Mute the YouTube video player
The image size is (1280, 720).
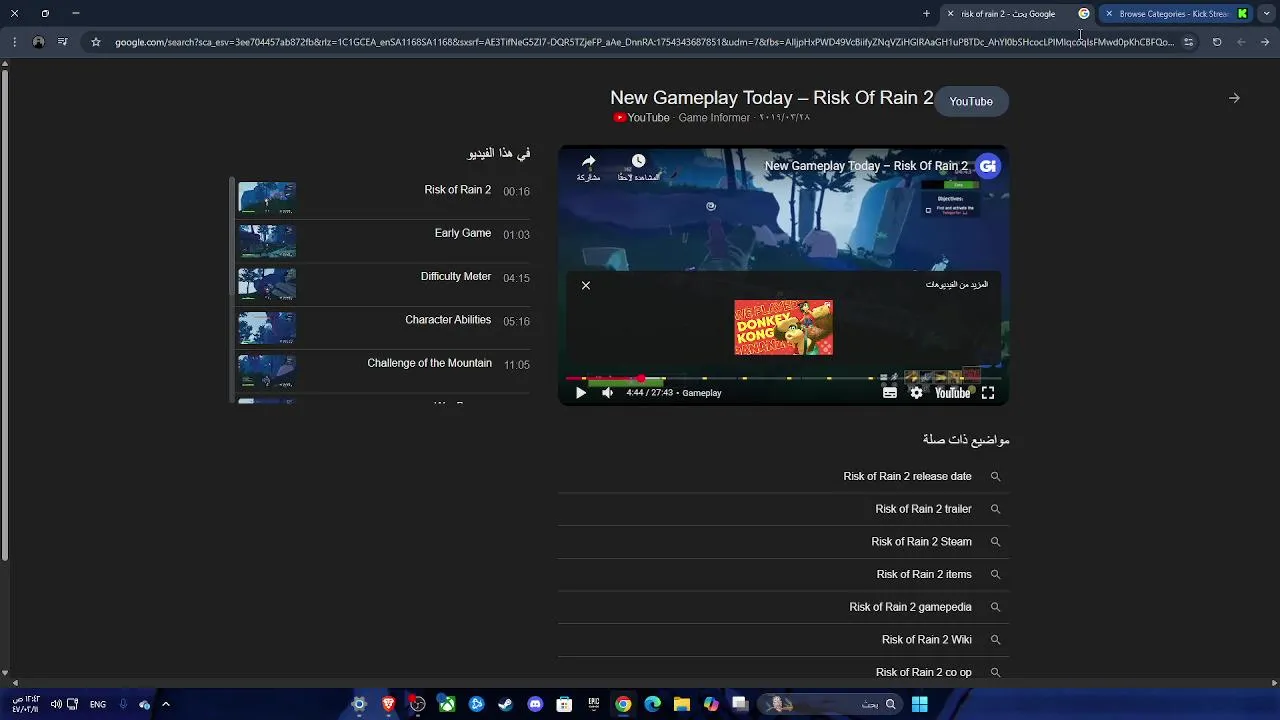point(607,393)
